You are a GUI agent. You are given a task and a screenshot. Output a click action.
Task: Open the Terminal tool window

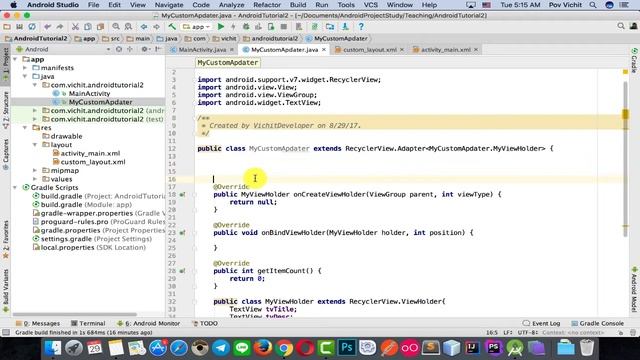[x=88, y=323]
